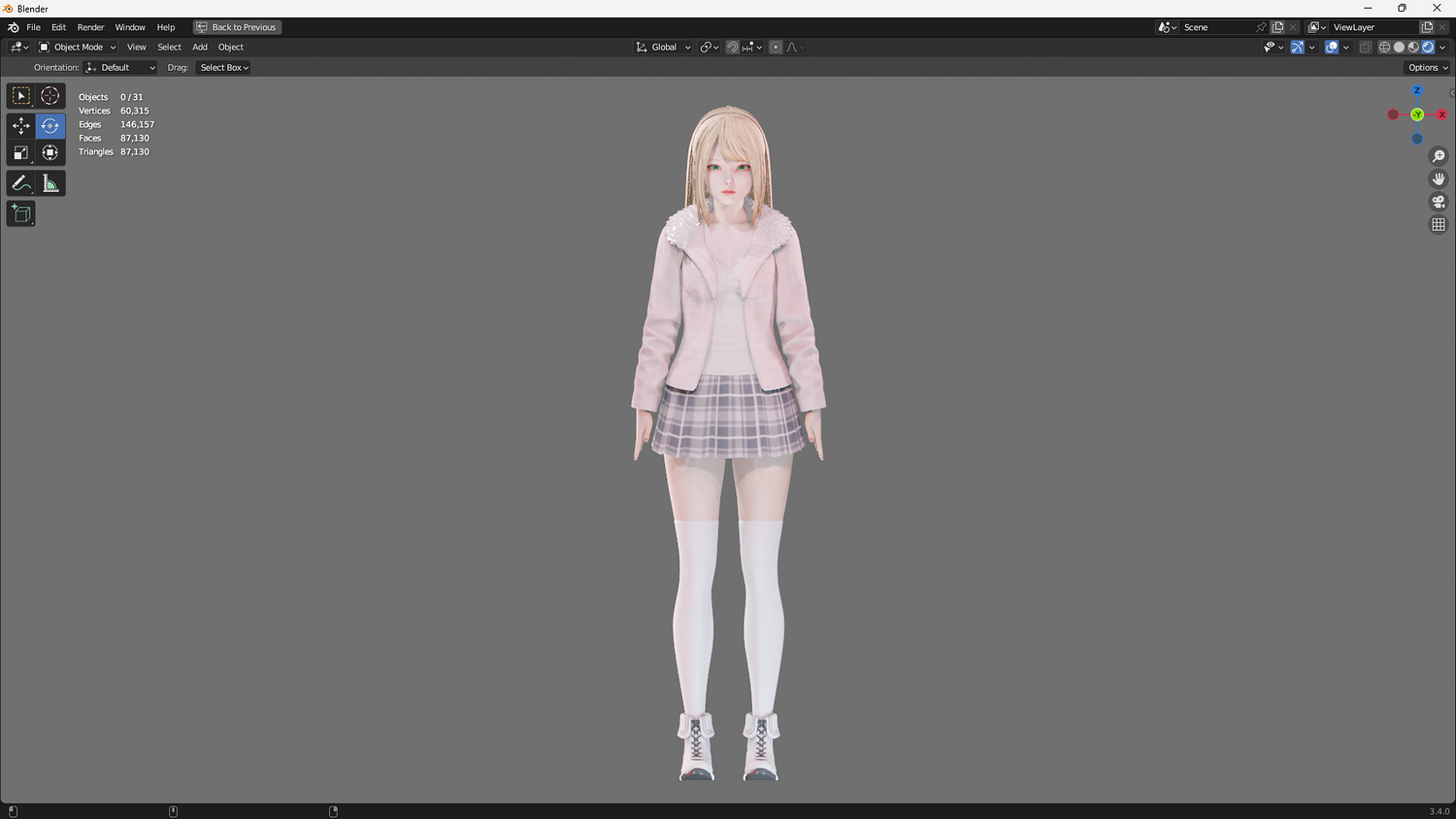Switch perspective/orthographic grid icon

click(x=1439, y=224)
